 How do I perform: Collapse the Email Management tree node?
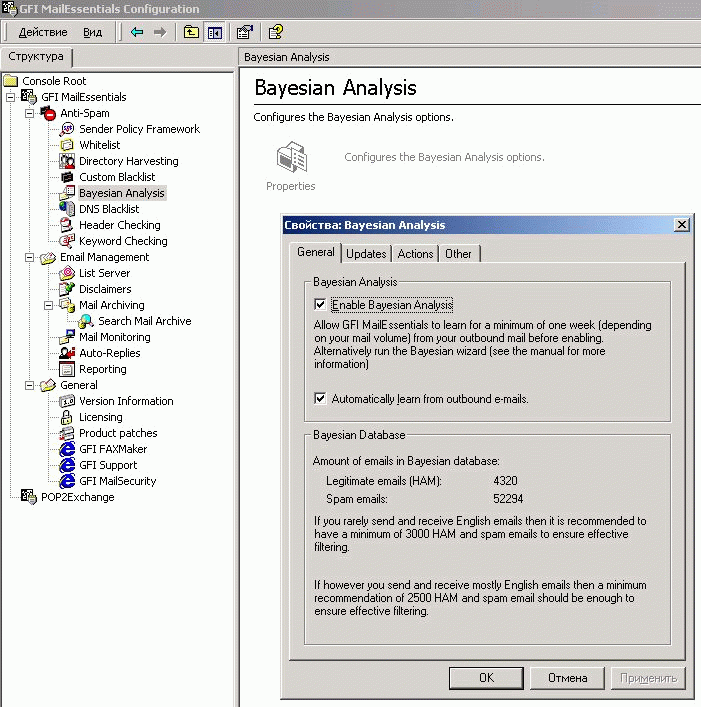[29, 257]
